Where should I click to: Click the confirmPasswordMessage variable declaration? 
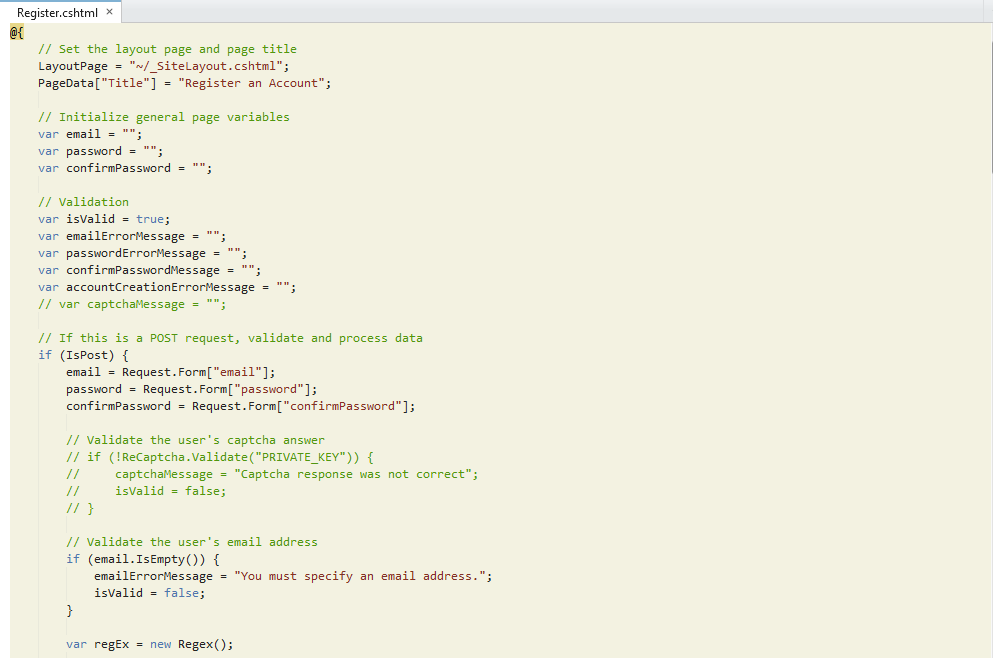149,270
